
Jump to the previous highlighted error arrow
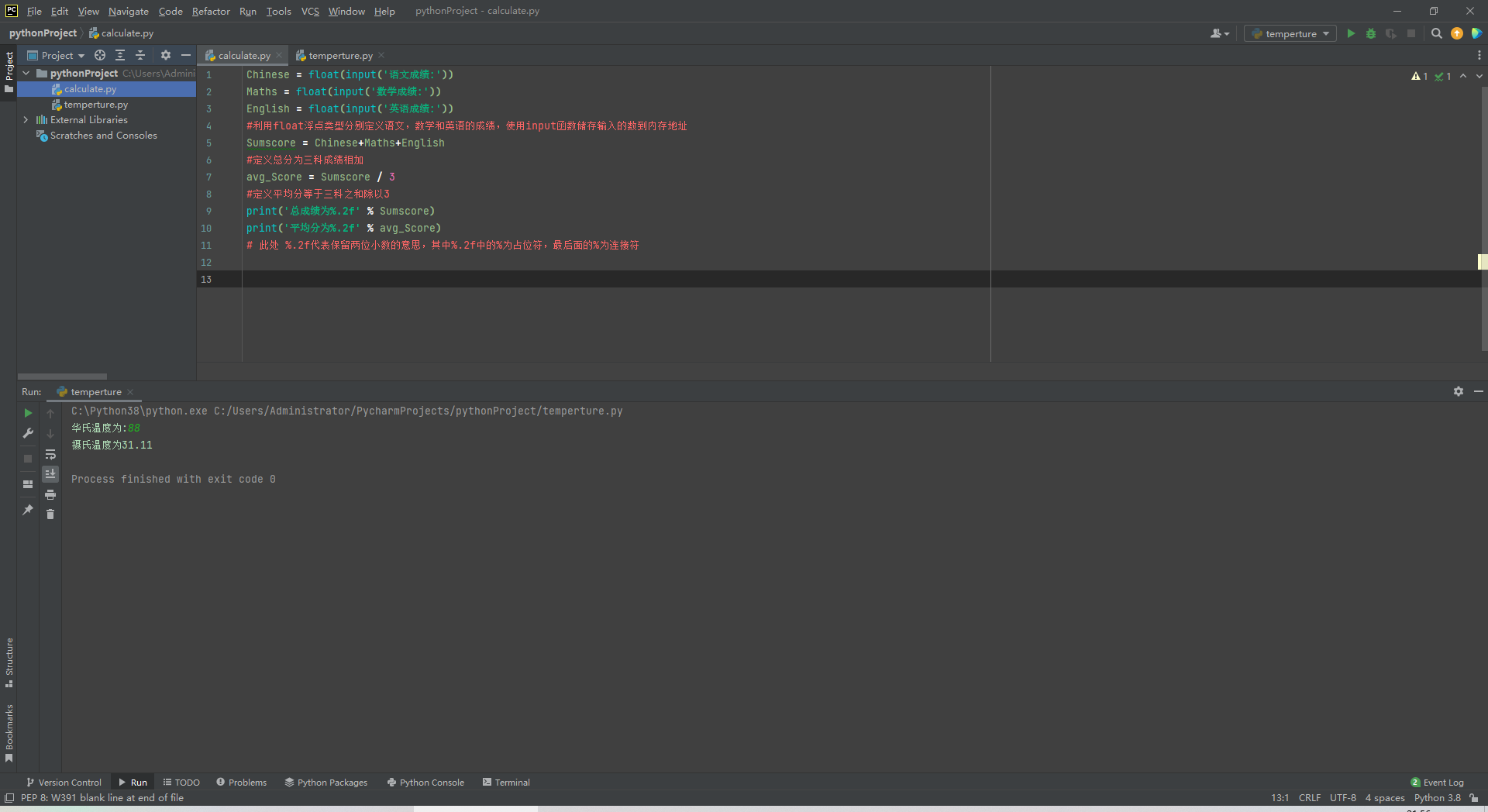tap(1463, 76)
